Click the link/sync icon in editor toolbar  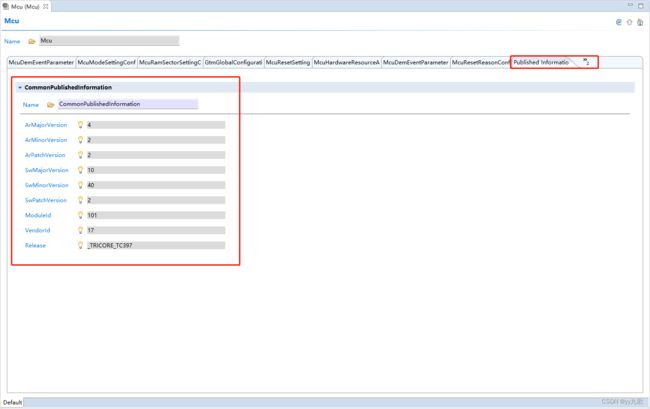tap(620, 21)
